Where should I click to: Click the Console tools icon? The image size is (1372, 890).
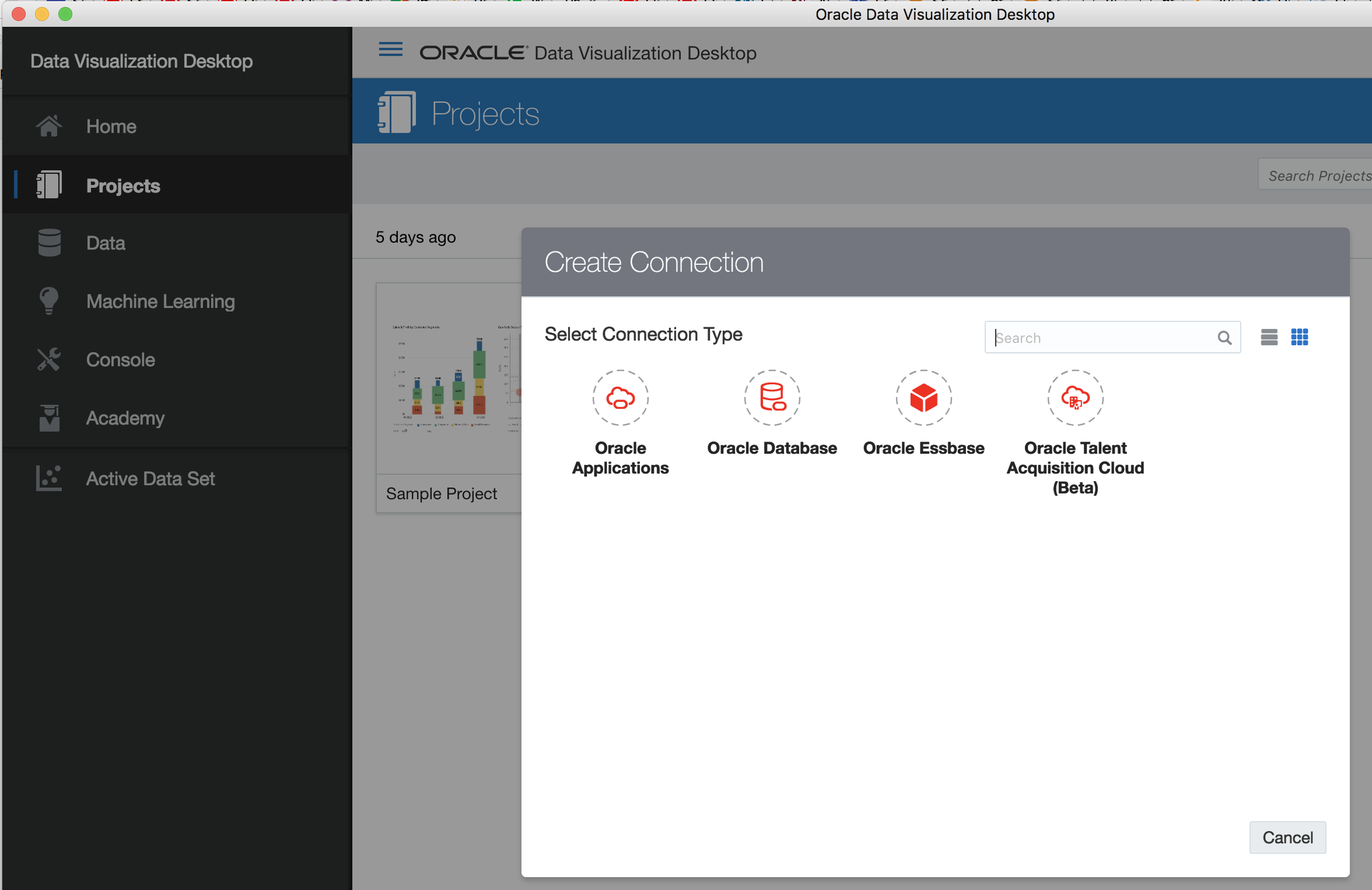(x=49, y=359)
